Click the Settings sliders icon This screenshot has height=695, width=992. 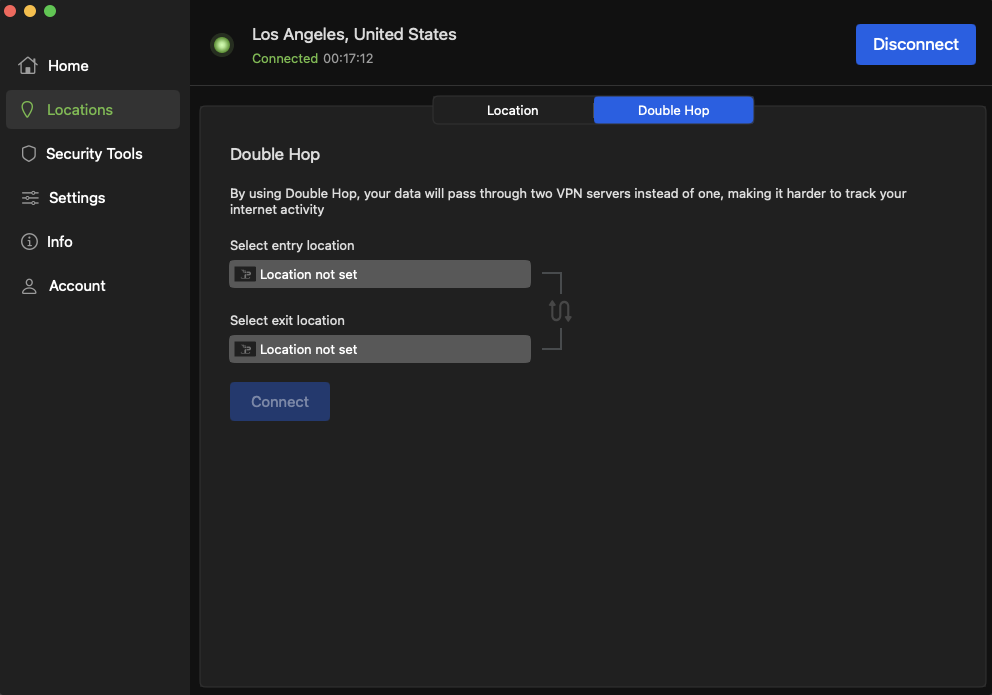30,198
